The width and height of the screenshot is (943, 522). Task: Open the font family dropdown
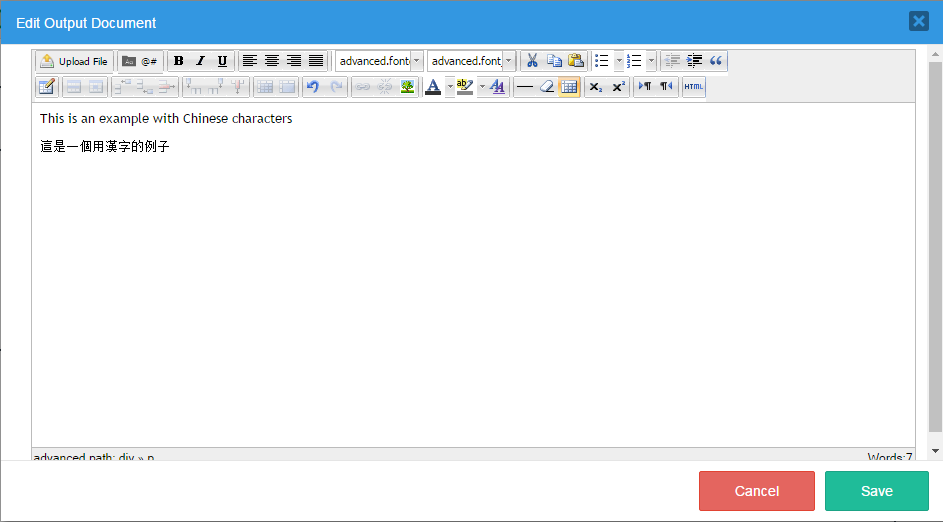[417, 61]
